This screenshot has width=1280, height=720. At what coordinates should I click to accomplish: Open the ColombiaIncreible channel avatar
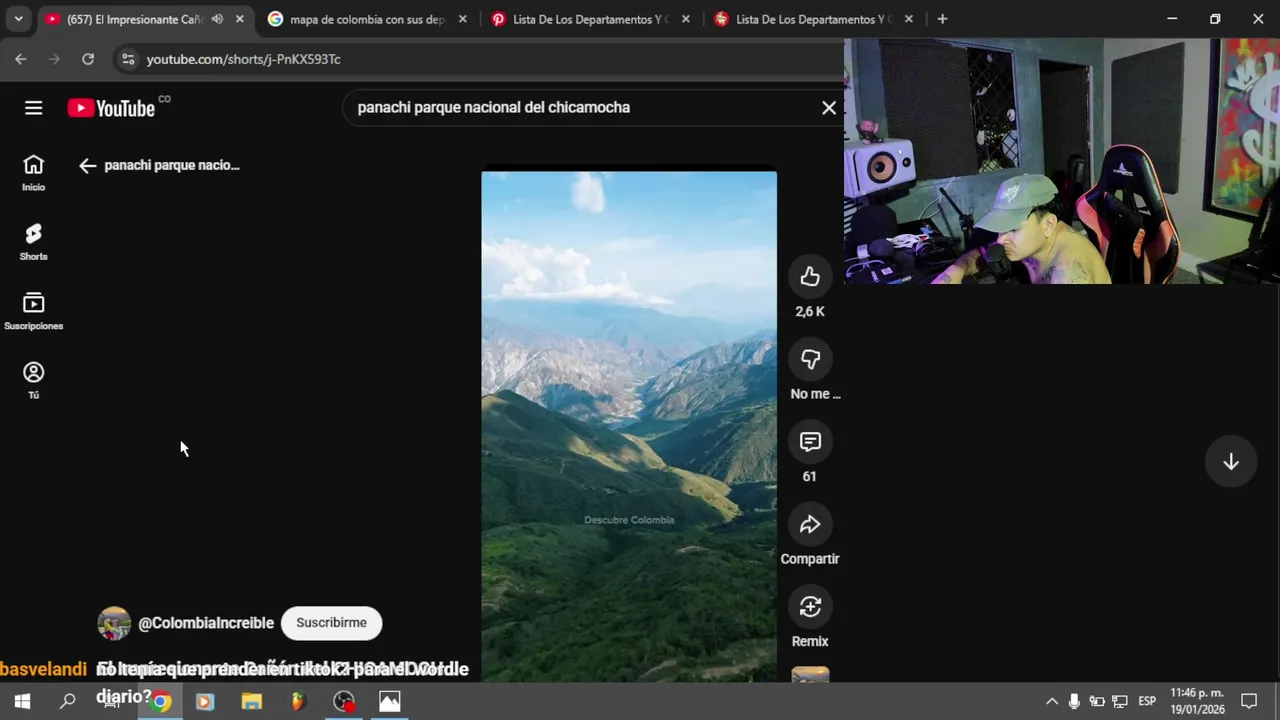[114, 623]
